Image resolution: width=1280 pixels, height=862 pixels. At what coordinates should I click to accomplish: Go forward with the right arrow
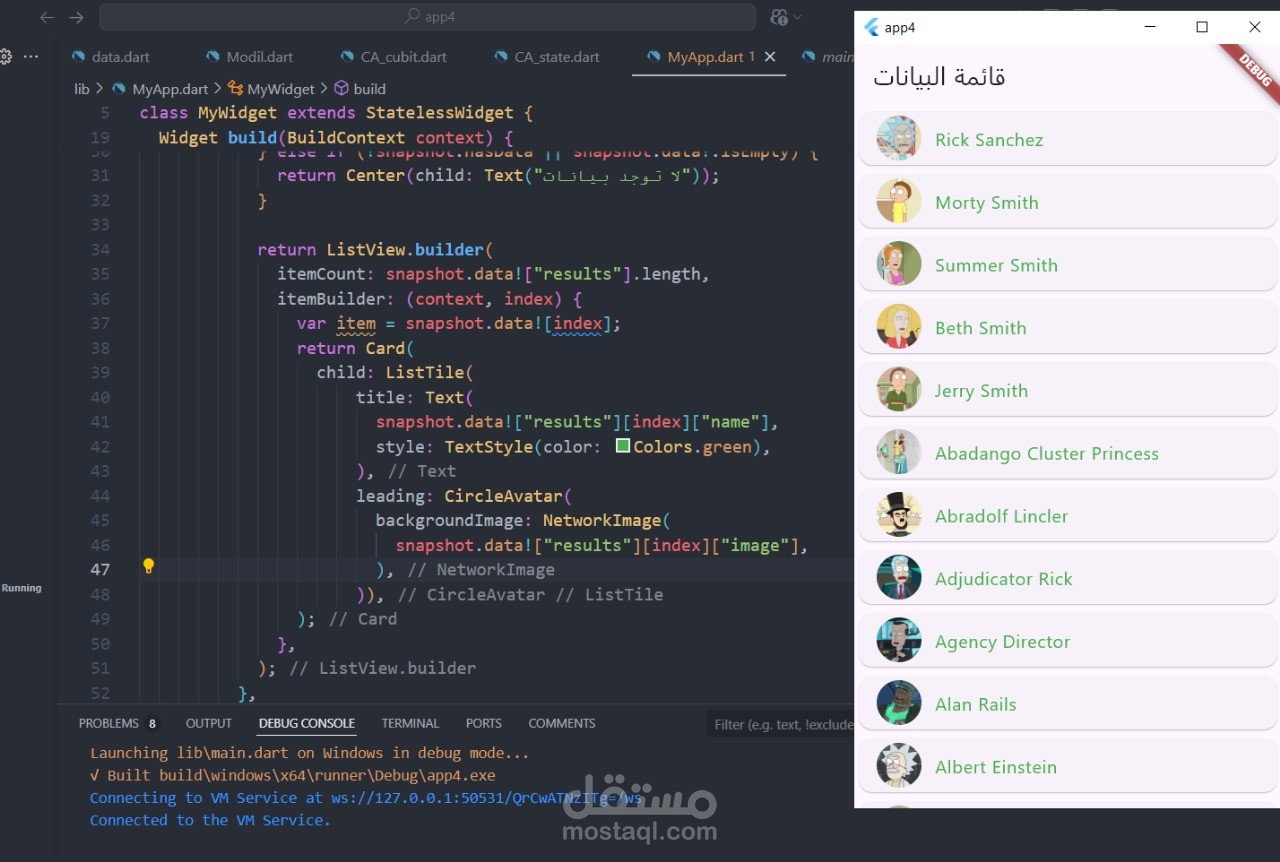point(76,17)
